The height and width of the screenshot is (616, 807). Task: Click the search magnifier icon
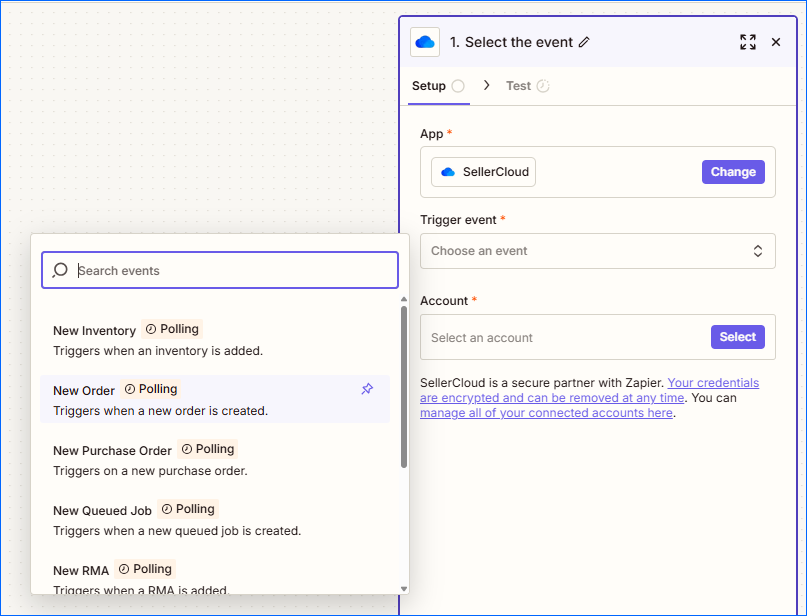coord(60,270)
